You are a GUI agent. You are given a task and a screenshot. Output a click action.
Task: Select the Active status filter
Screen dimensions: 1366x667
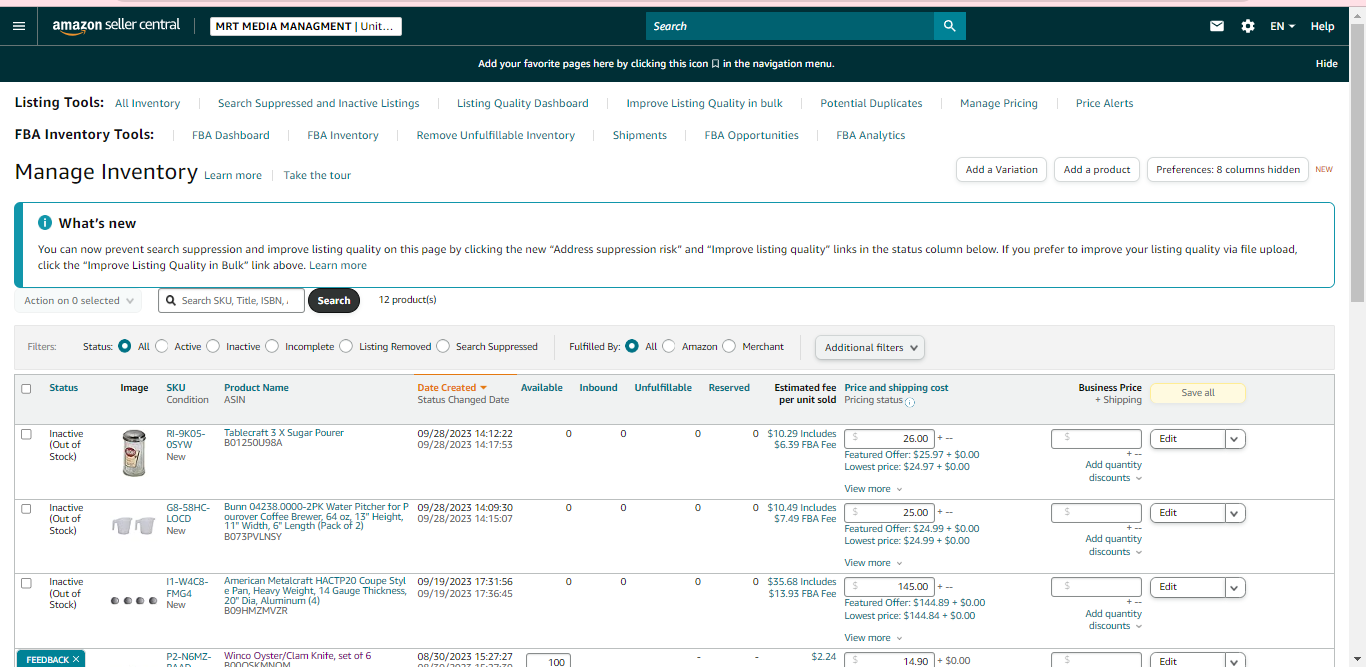(x=162, y=346)
